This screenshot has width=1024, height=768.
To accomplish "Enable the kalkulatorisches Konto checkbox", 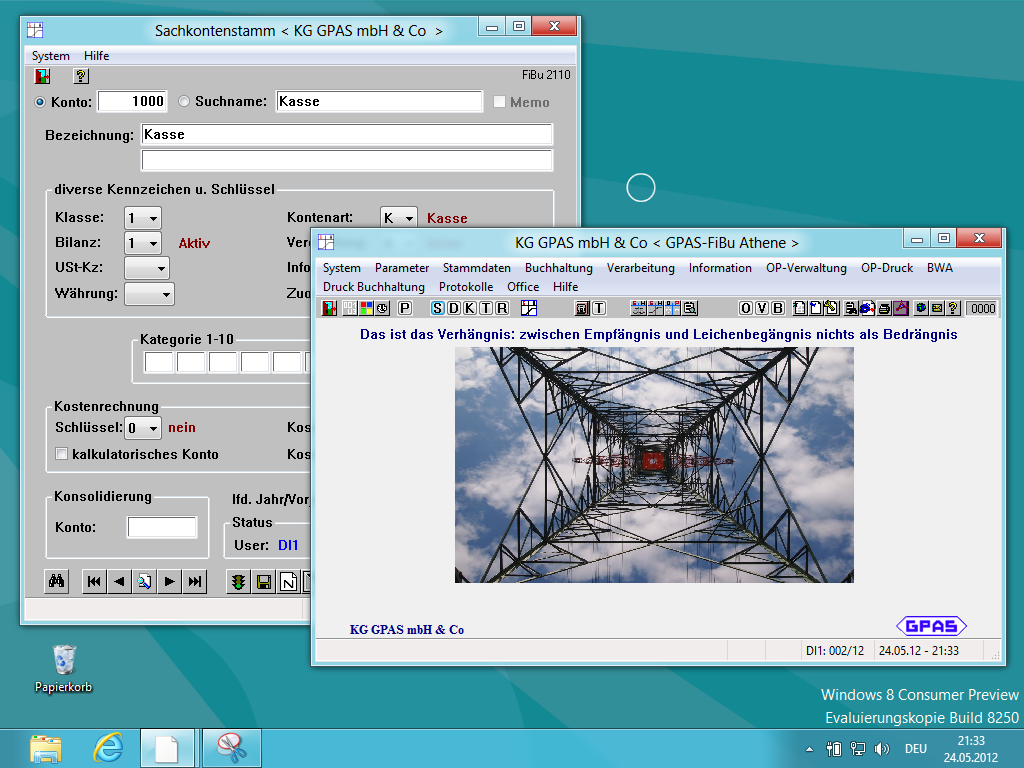I will [62, 454].
